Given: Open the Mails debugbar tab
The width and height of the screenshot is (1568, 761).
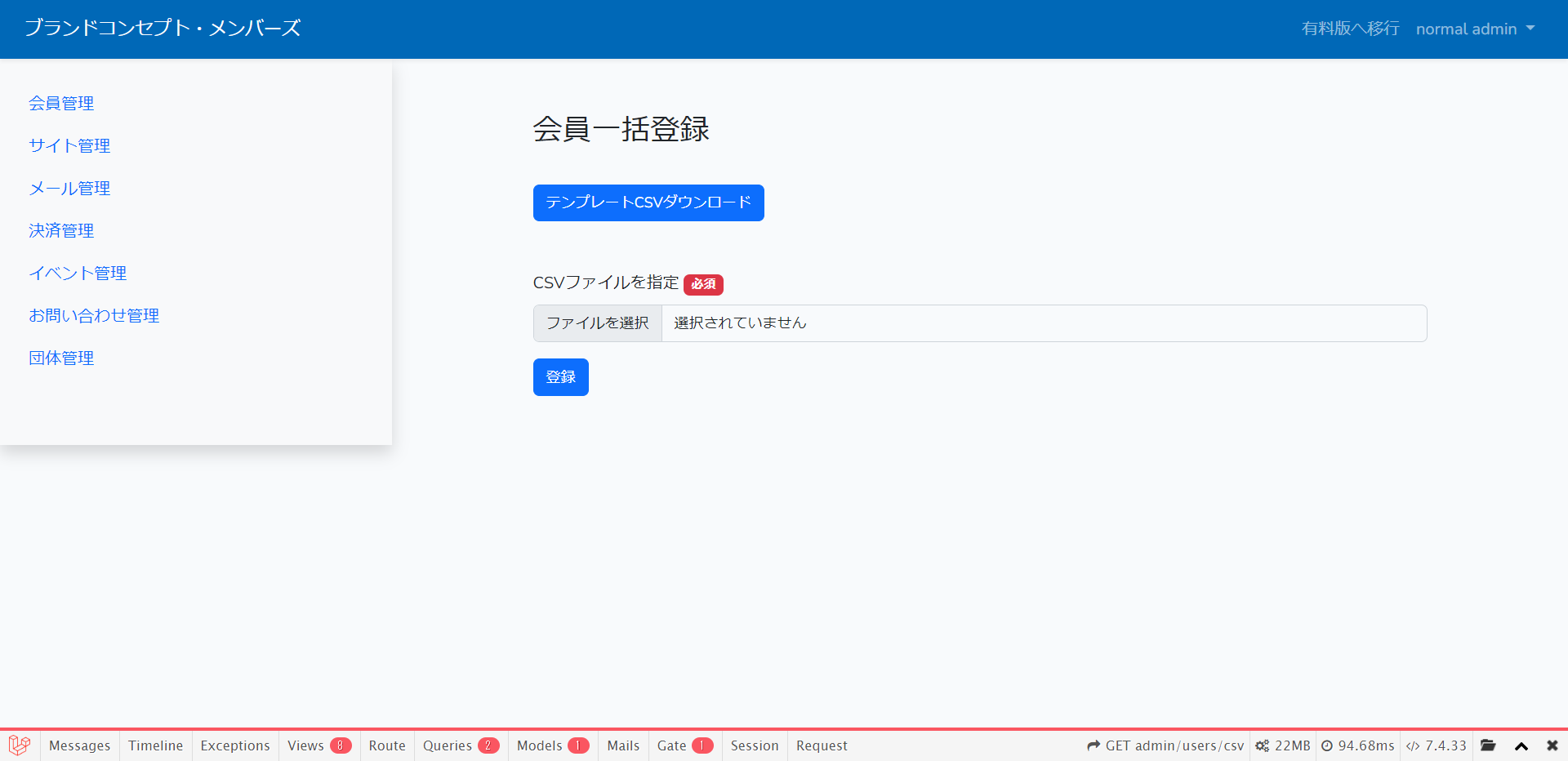Looking at the screenshot, I should 623,745.
